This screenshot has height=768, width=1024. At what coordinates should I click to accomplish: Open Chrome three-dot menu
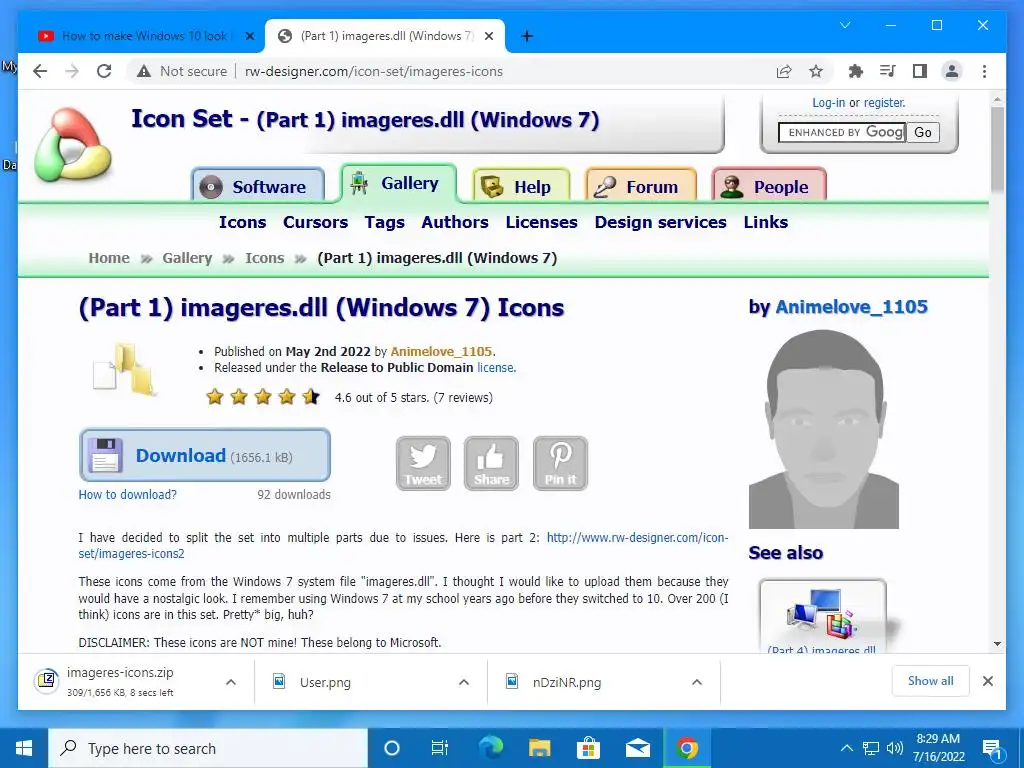pyautogui.click(x=984, y=71)
